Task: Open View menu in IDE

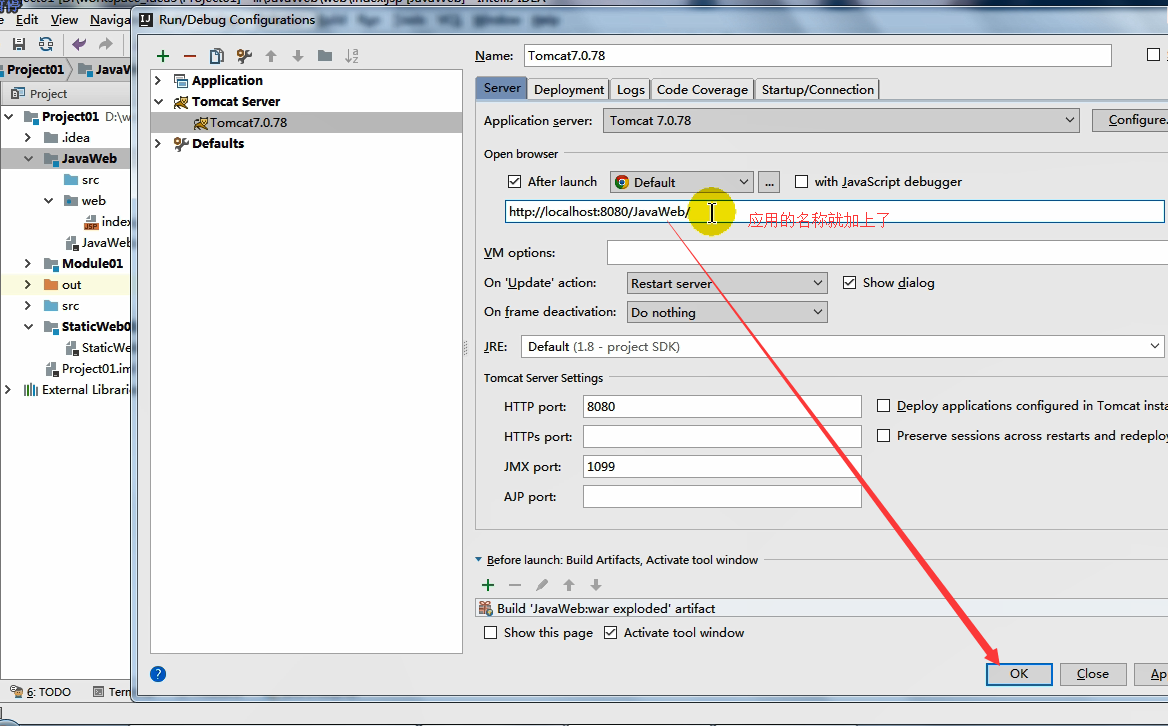Action: [x=64, y=20]
